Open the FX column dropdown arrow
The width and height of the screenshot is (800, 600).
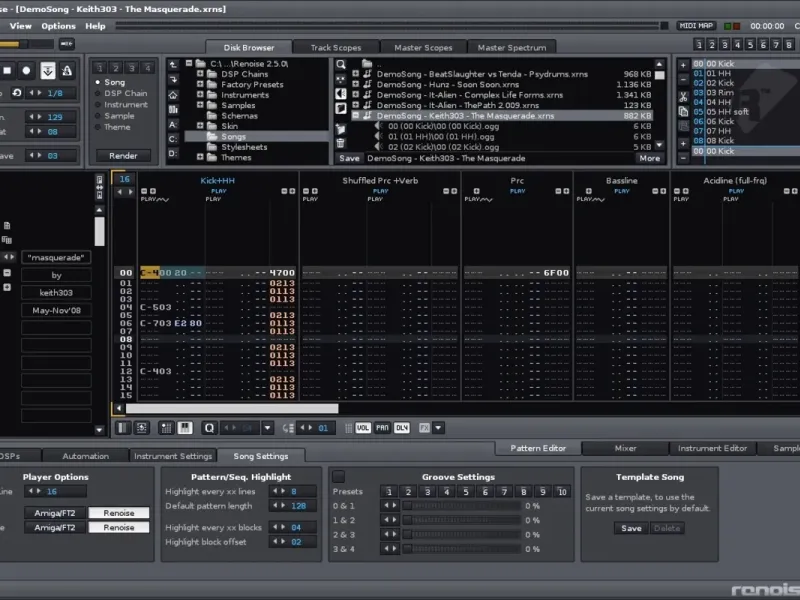[439, 428]
